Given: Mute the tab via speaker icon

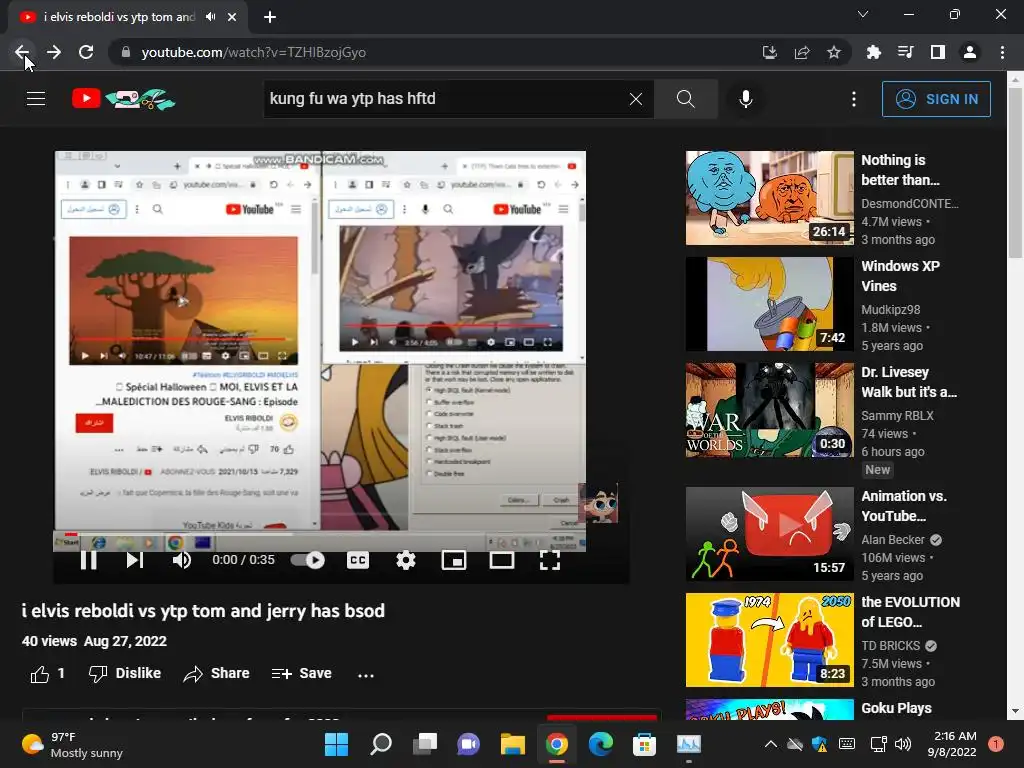Looking at the screenshot, I should [210, 17].
